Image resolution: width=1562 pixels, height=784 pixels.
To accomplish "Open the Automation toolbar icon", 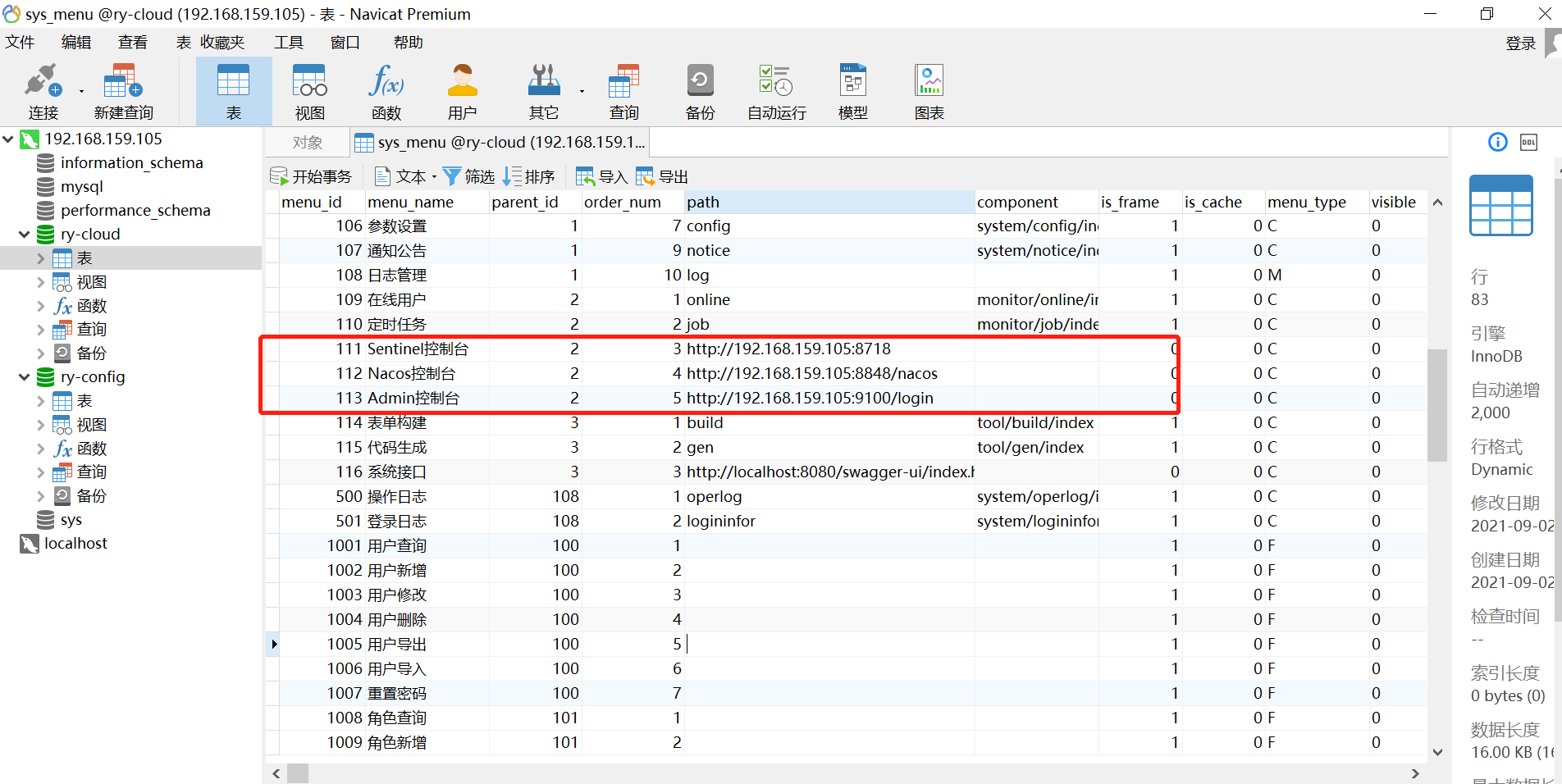I will [776, 92].
